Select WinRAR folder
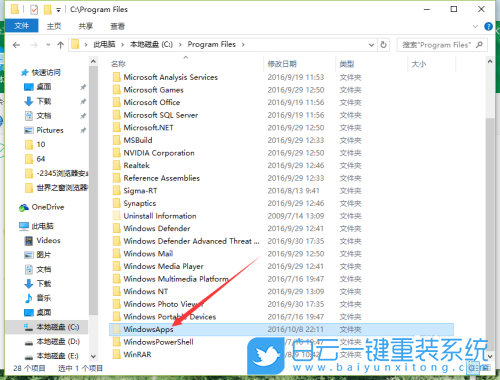 pyautogui.click(x=137, y=354)
